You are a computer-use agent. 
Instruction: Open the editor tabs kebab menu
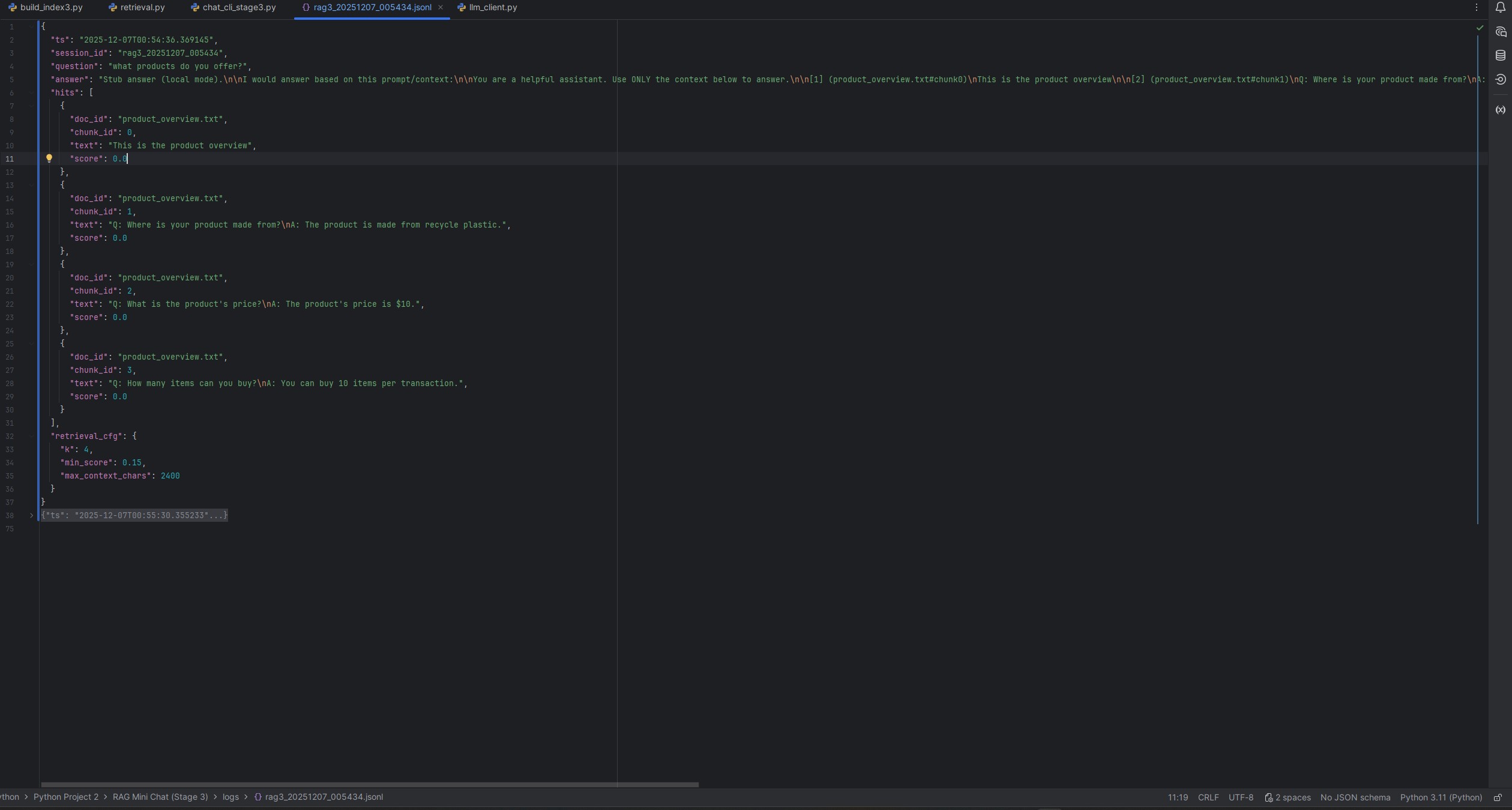[x=1477, y=7]
